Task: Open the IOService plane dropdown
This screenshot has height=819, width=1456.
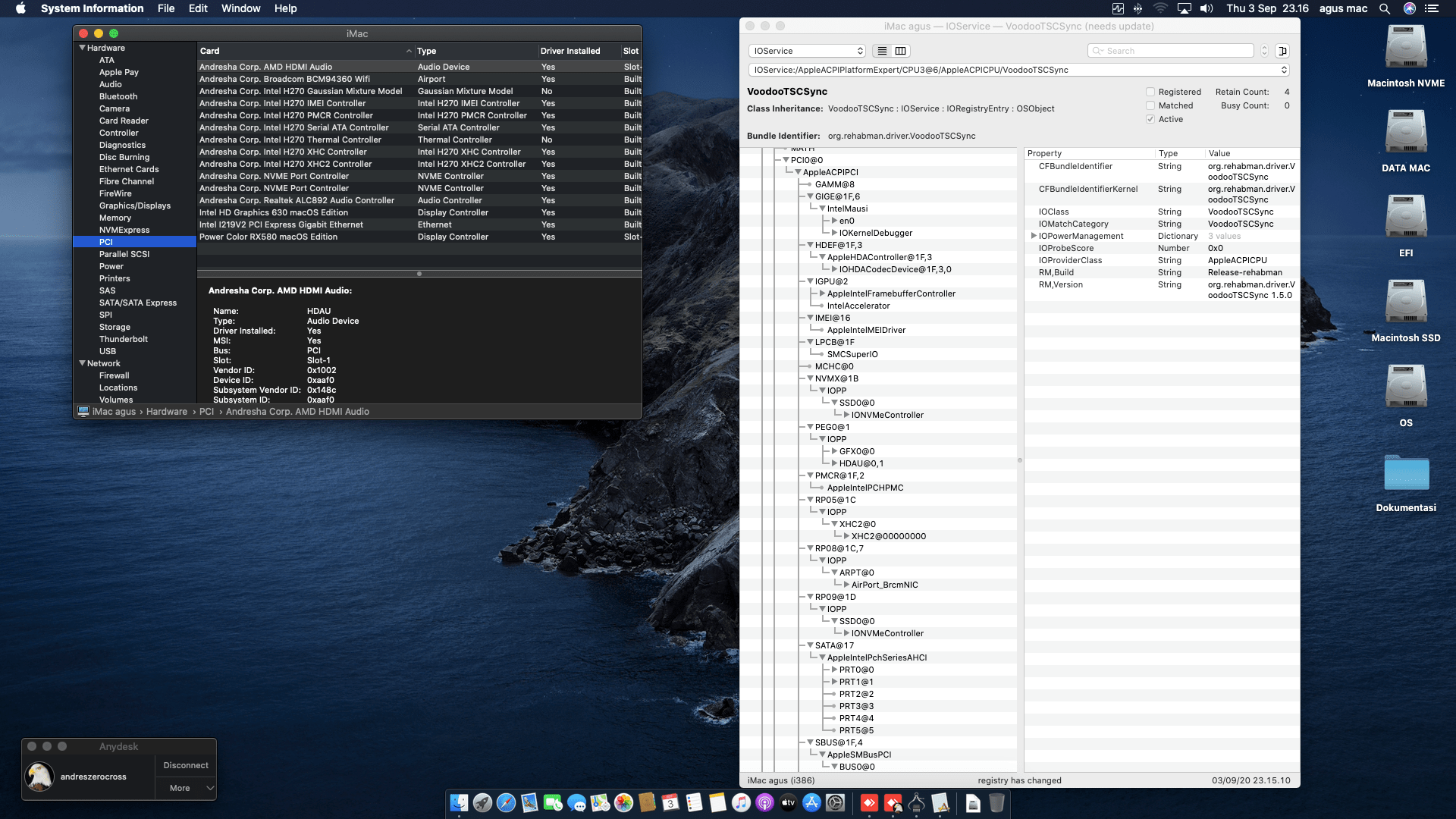Action: [x=807, y=51]
